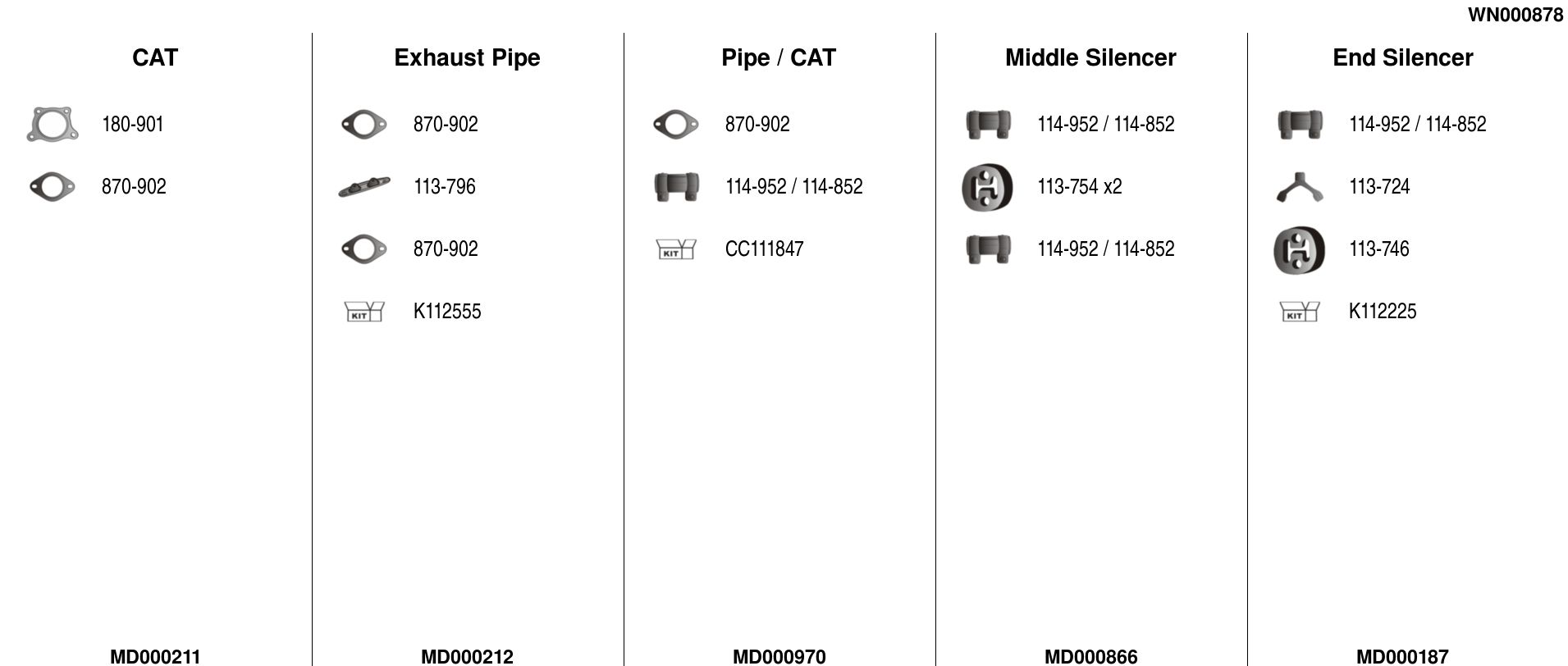1568x666 pixels.
Task: Select the 113-754 x2 rubber mount icon
Action: pos(988,187)
